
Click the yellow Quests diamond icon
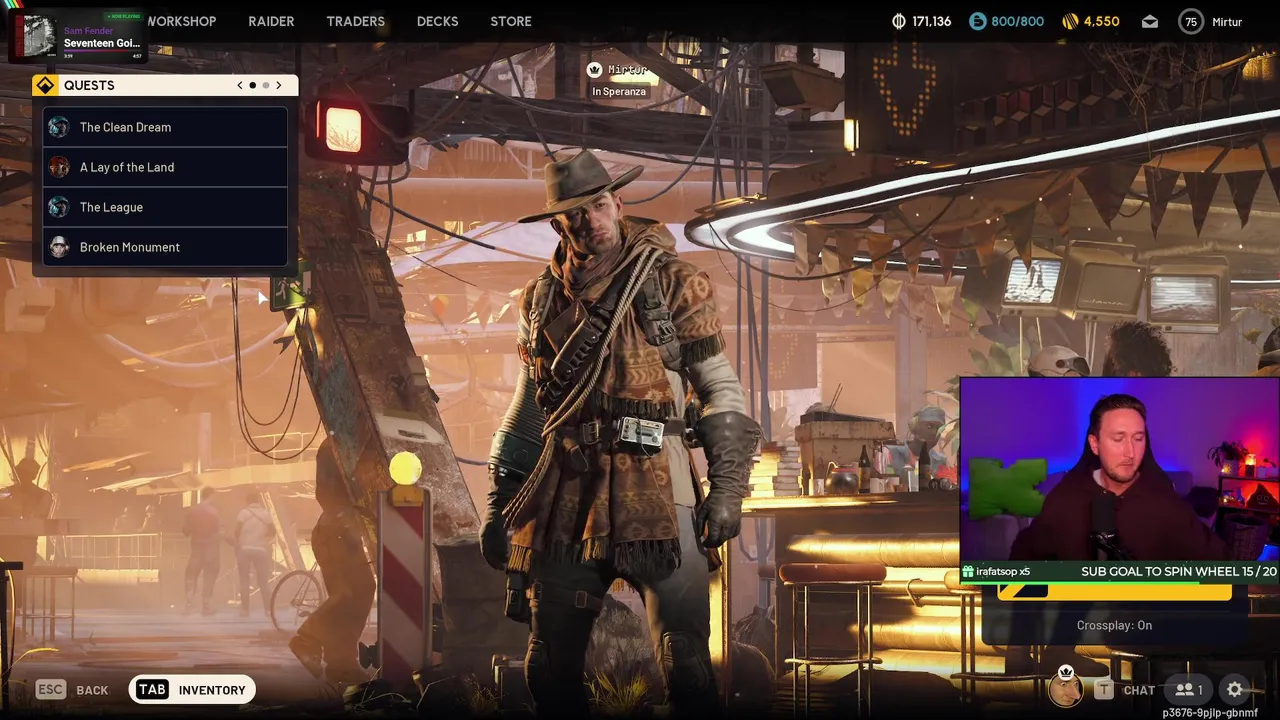tap(45, 85)
